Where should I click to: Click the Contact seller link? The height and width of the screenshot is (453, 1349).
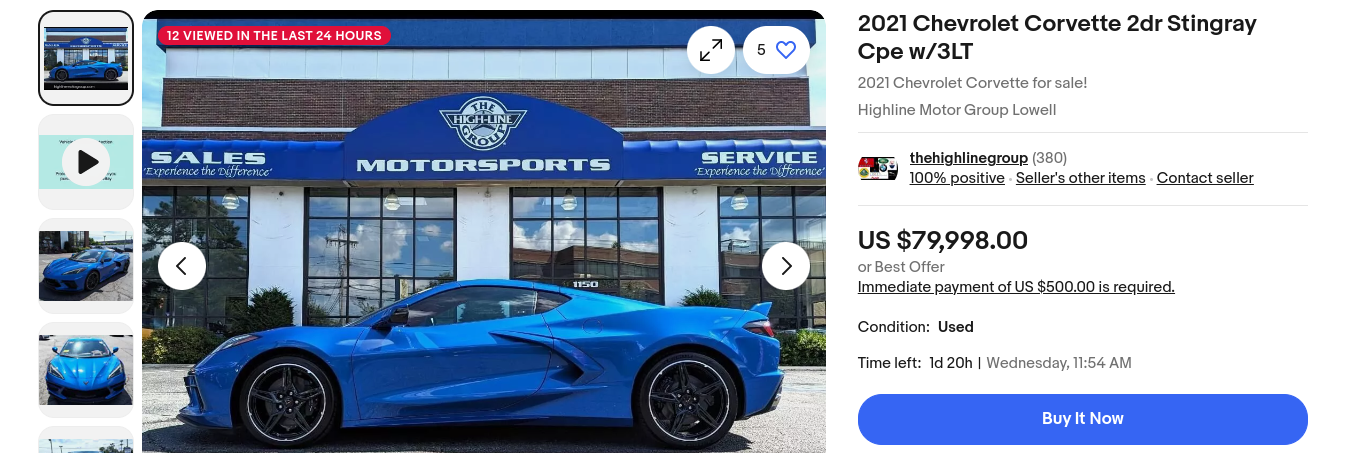[x=1205, y=178]
